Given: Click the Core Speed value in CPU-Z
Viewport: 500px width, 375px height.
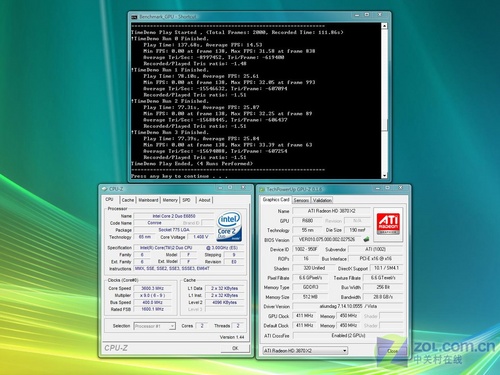Looking at the screenshot, I should pyautogui.click(x=152, y=288).
